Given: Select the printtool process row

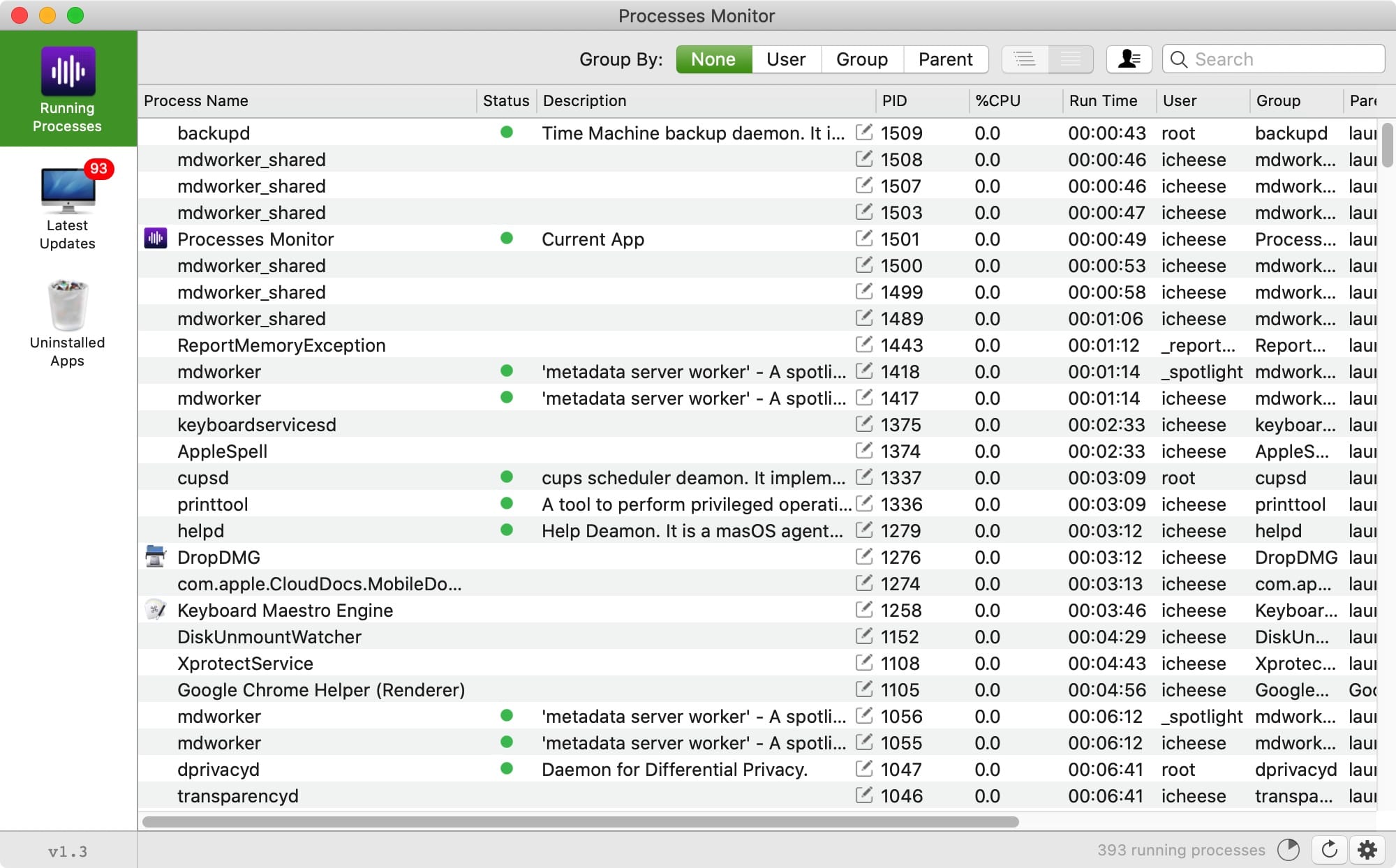Looking at the screenshot, I should point(757,504).
